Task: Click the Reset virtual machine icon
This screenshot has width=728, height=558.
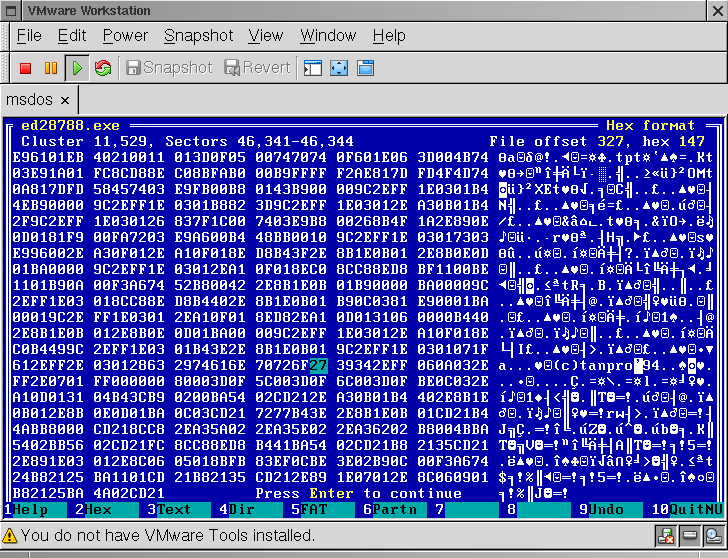Action: tap(103, 68)
